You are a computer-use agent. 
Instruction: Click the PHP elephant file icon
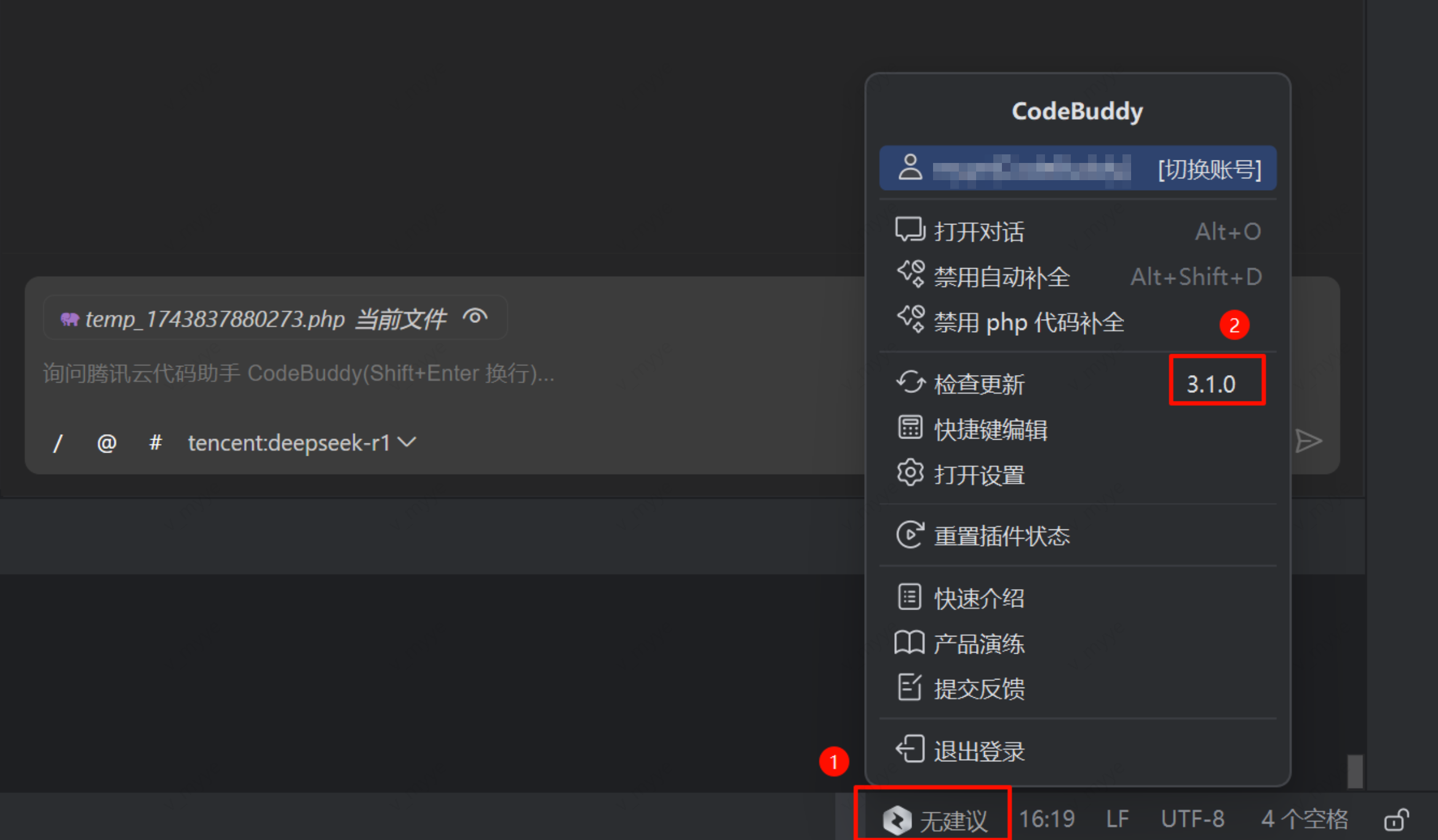tap(70, 319)
